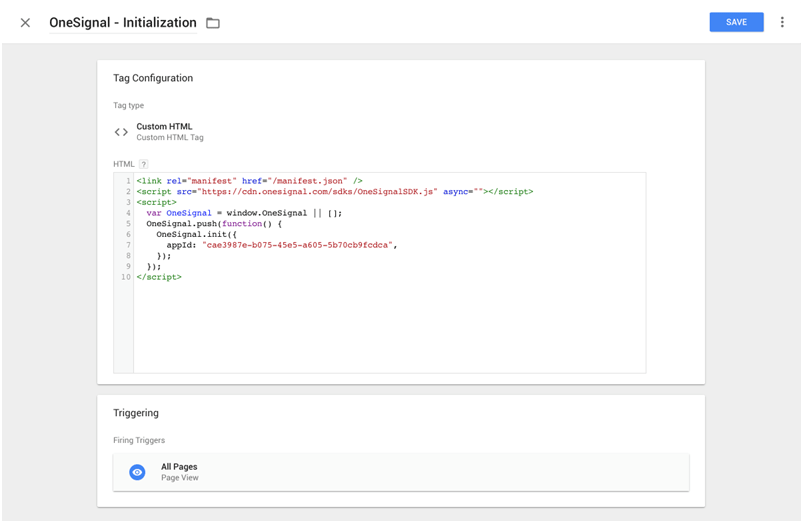Click the HTML help question mark icon
Screen dimensions: 803x523
pos(143,164)
